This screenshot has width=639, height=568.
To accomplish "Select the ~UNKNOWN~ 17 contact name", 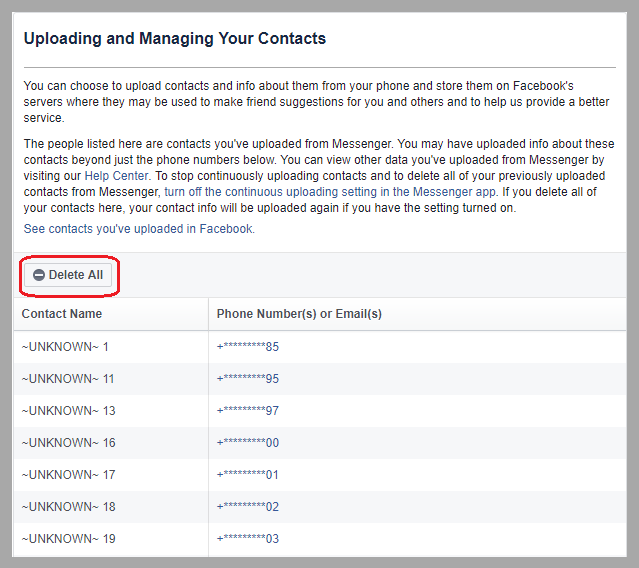I will pos(68,475).
